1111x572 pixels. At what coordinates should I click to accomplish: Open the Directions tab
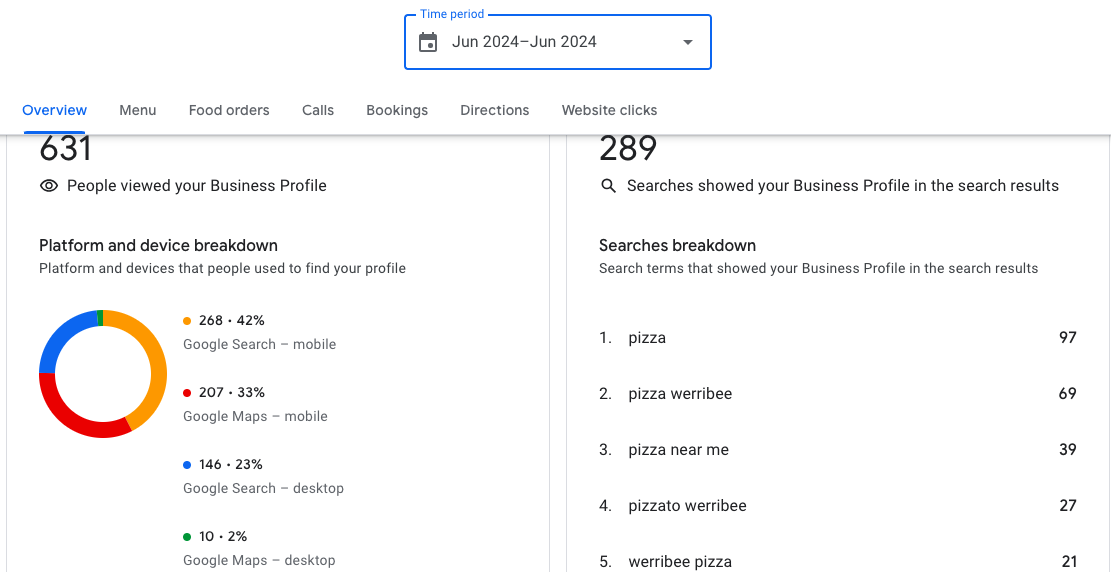[495, 110]
